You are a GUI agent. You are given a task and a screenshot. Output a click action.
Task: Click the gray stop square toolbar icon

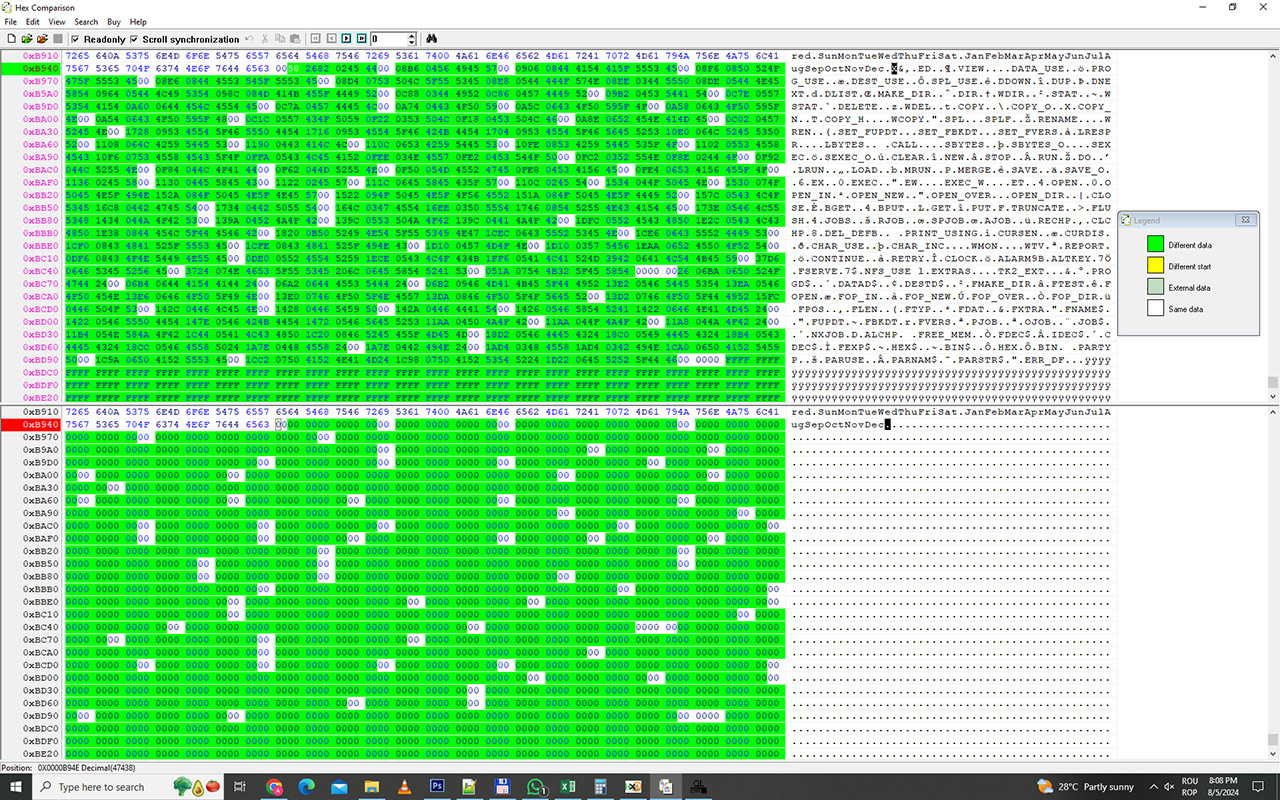click(x=58, y=39)
